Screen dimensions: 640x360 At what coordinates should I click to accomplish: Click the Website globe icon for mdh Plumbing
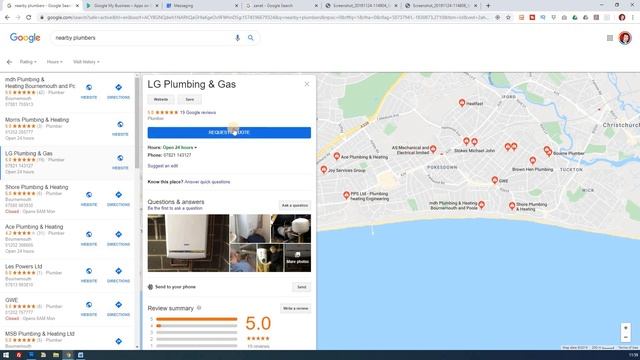coord(89,87)
